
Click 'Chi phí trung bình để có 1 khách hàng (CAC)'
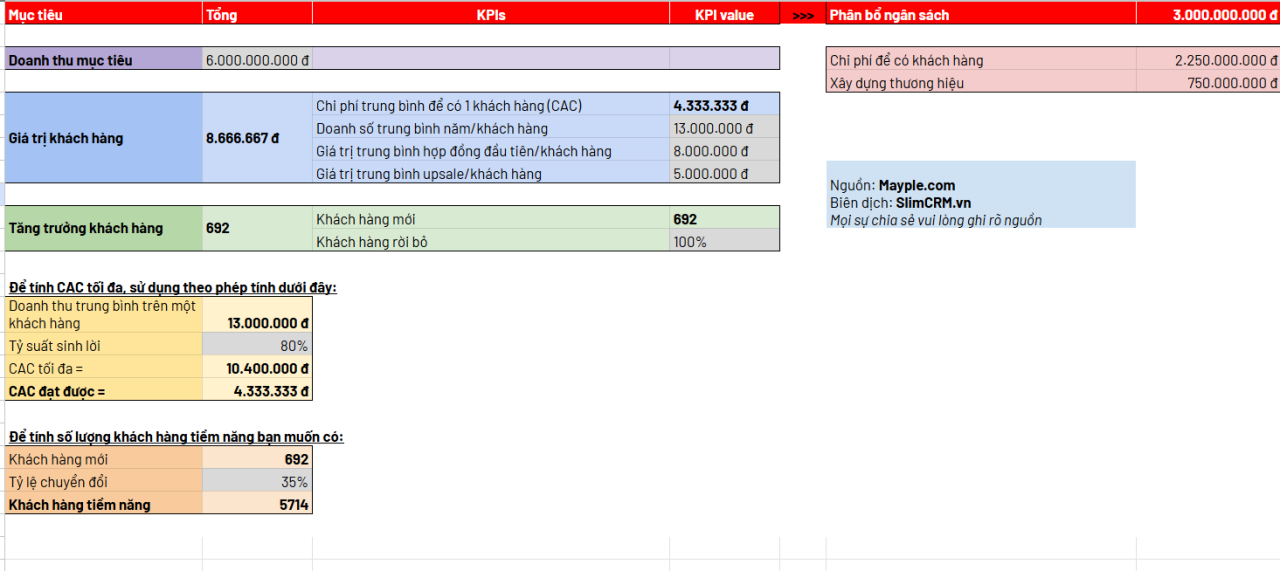[491, 105]
